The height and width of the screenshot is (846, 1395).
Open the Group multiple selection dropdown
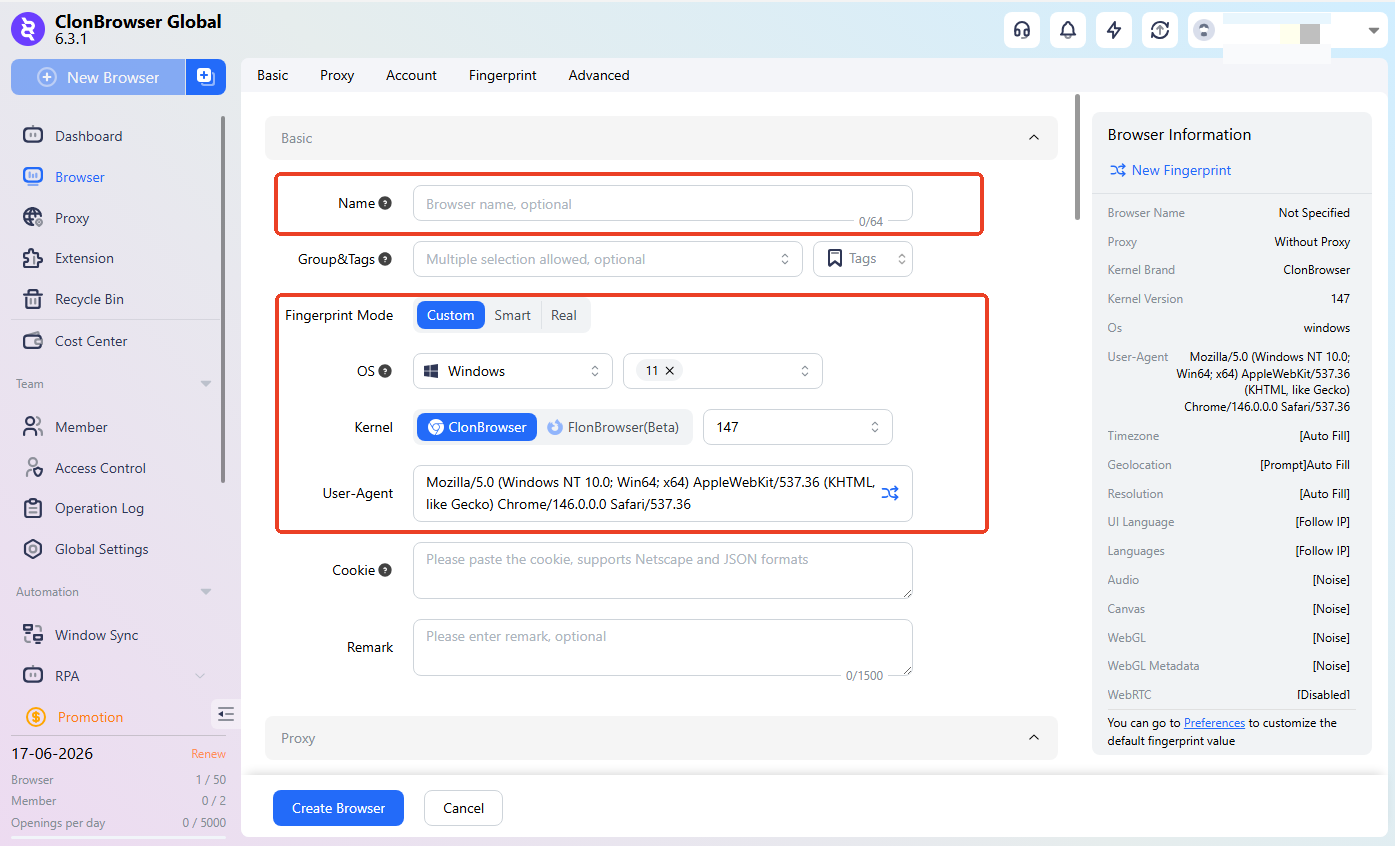click(x=608, y=259)
